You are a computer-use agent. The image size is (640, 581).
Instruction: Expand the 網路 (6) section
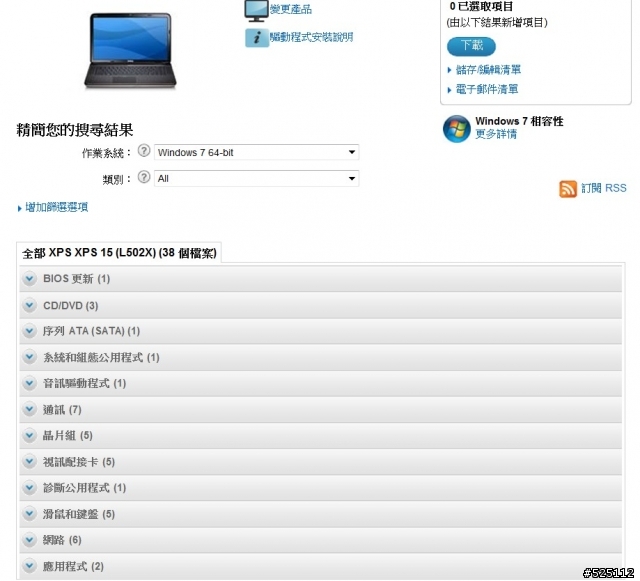coord(320,540)
